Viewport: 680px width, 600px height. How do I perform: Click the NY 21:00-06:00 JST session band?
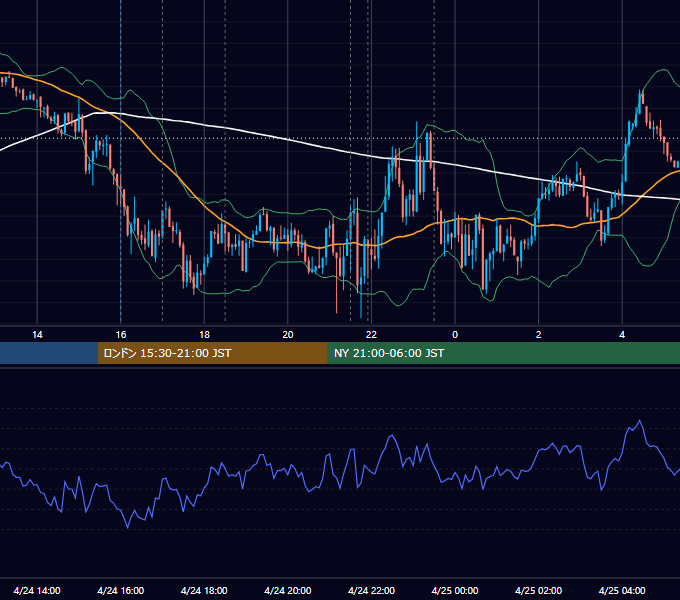[x=503, y=353]
